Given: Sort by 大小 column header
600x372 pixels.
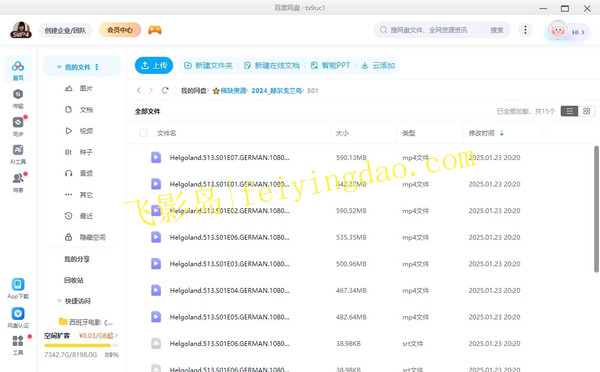Looking at the screenshot, I should (342, 133).
